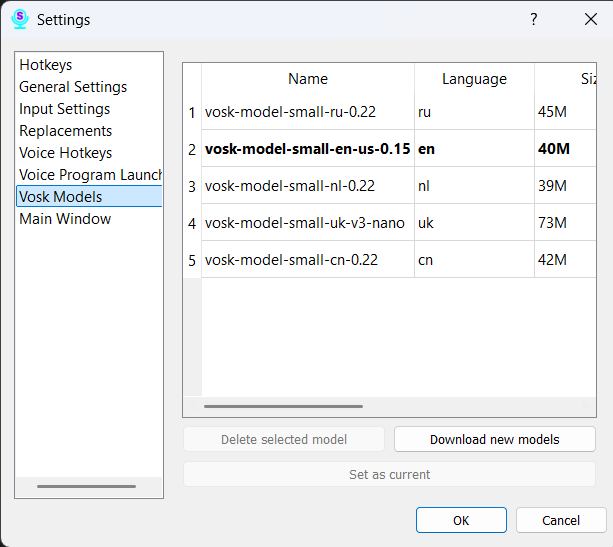The image size is (613, 547).
Task: Click the cn language cell
Action: click(x=474, y=260)
